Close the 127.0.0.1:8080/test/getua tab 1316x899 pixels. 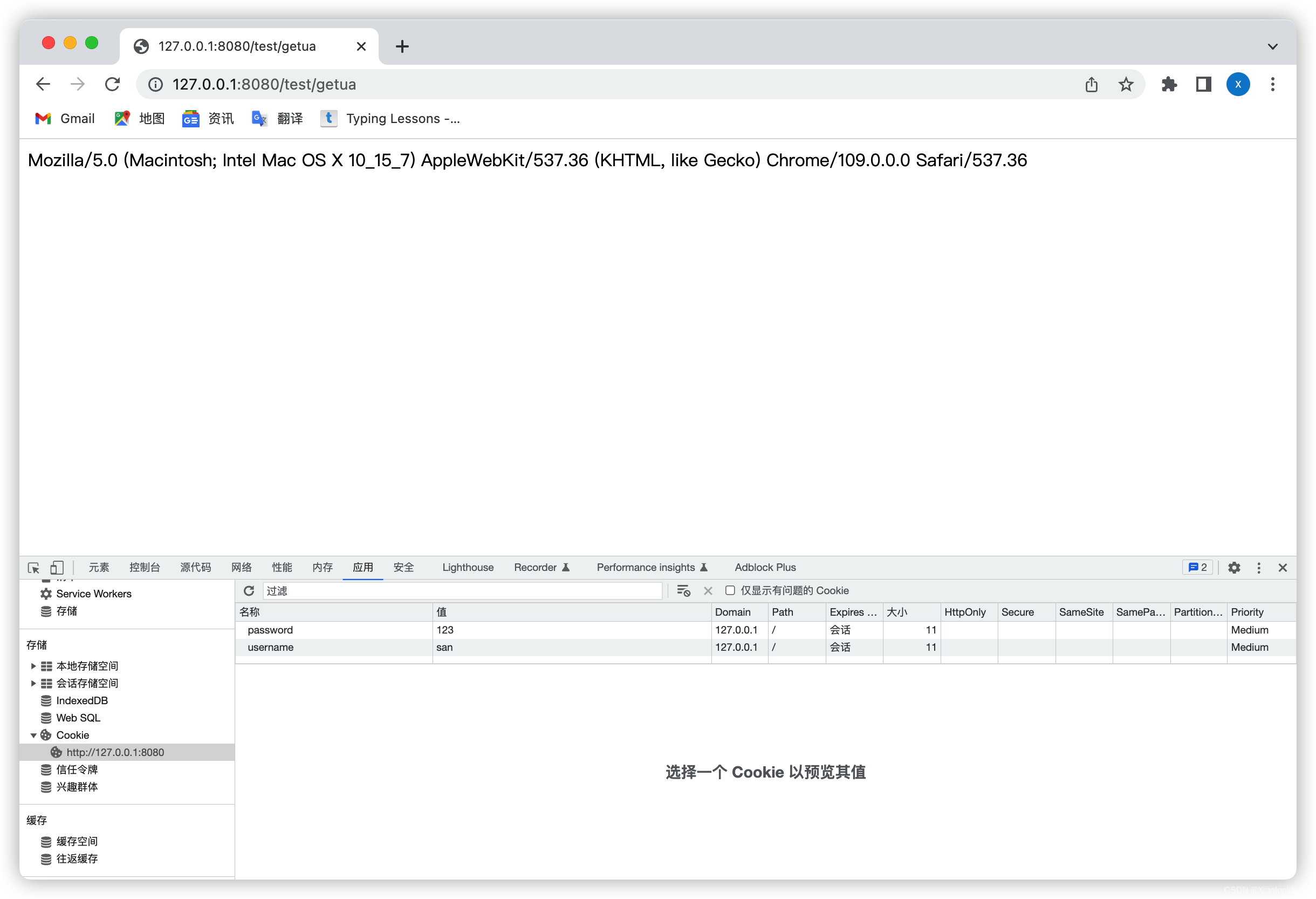click(361, 46)
